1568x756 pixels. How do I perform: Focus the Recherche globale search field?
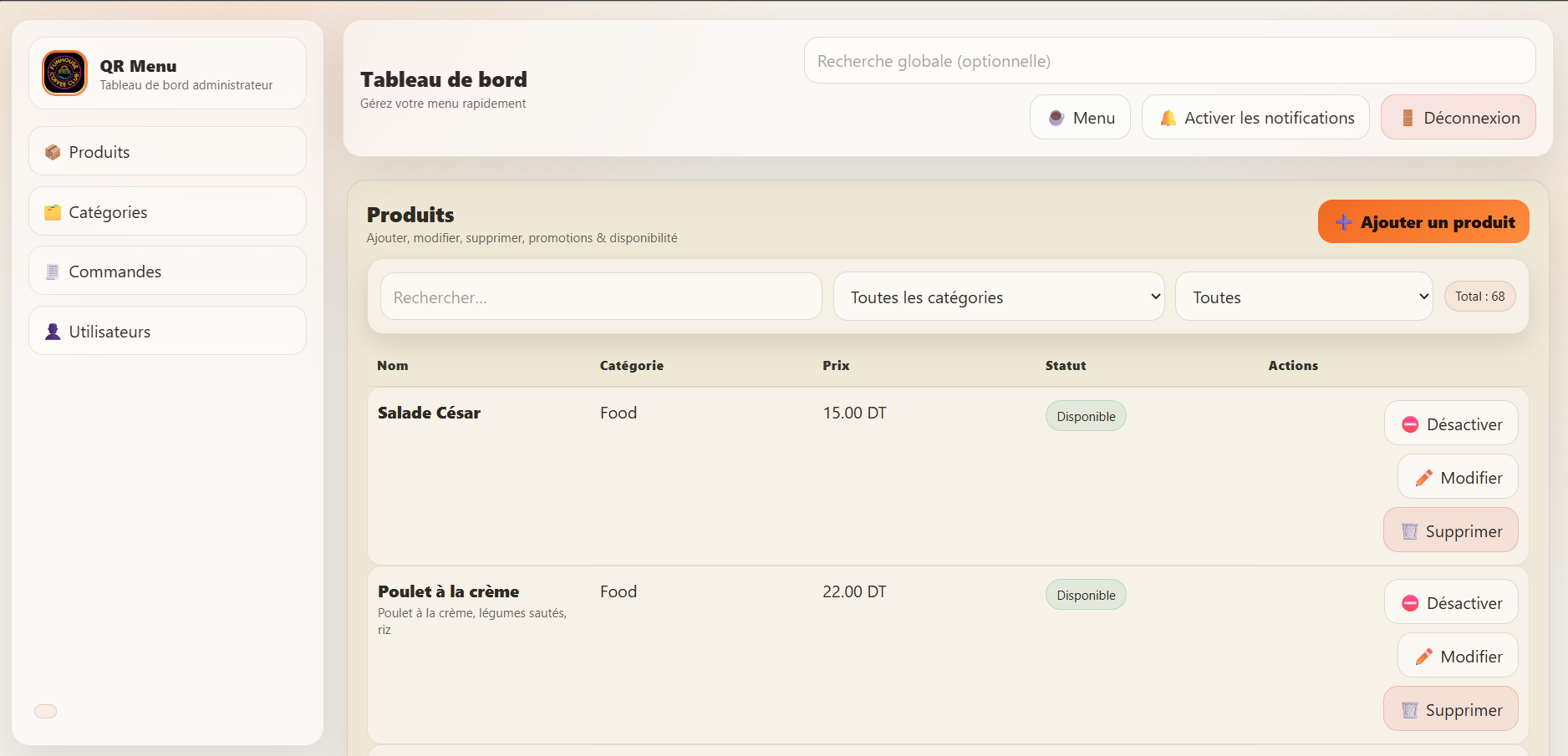click(1169, 60)
